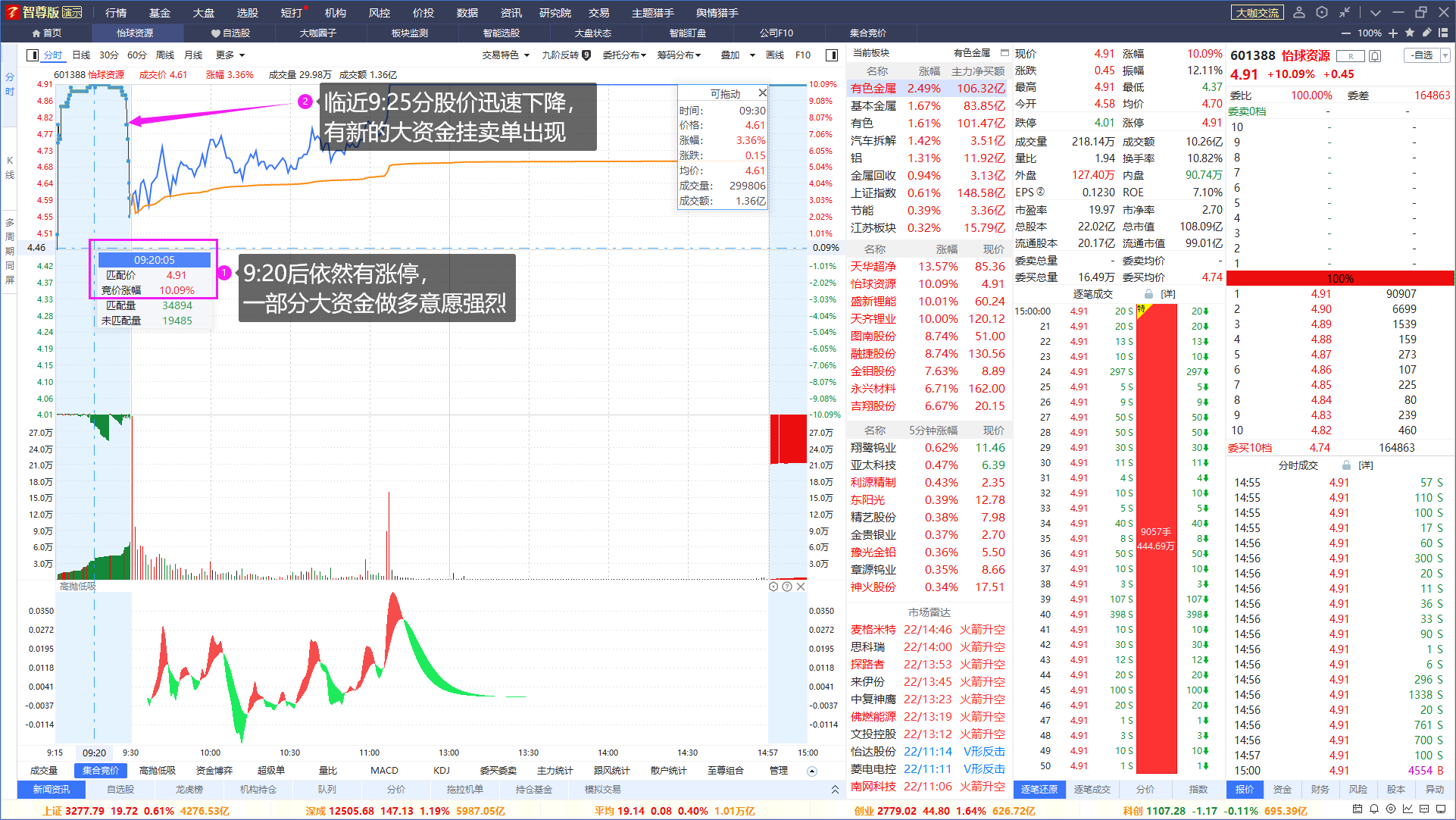1456x820 pixels.
Task: Click the notification bell in status bar
Action: click(x=1374, y=810)
